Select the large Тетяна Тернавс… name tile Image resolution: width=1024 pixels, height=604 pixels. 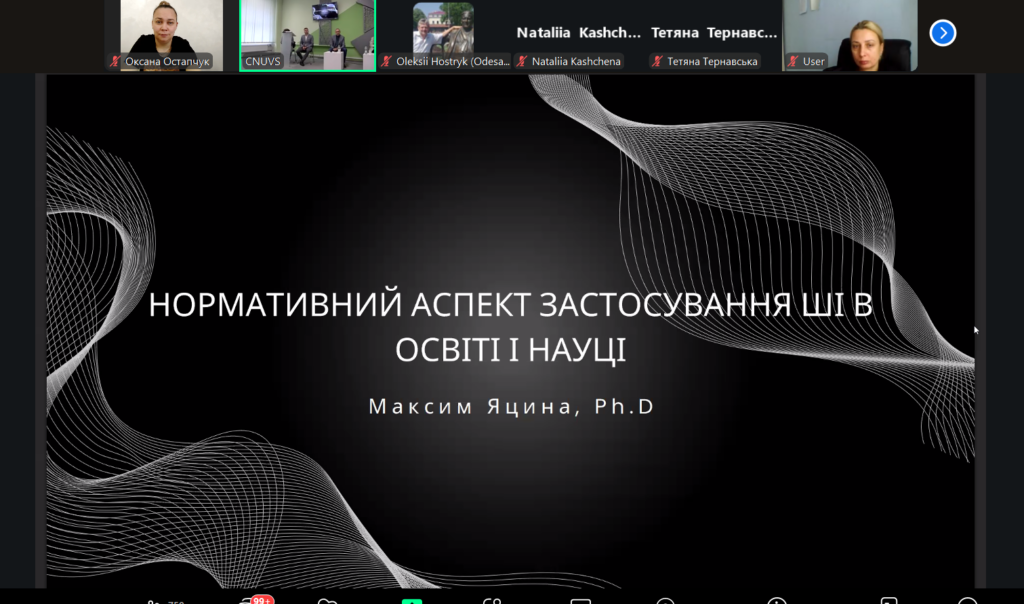pyautogui.click(x=713, y=32)
